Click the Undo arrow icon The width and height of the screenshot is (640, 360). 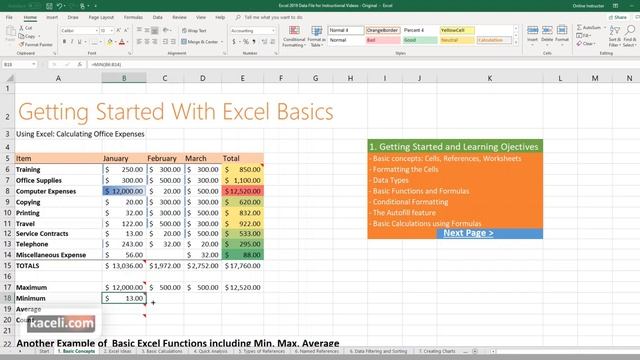click(60, 6)
